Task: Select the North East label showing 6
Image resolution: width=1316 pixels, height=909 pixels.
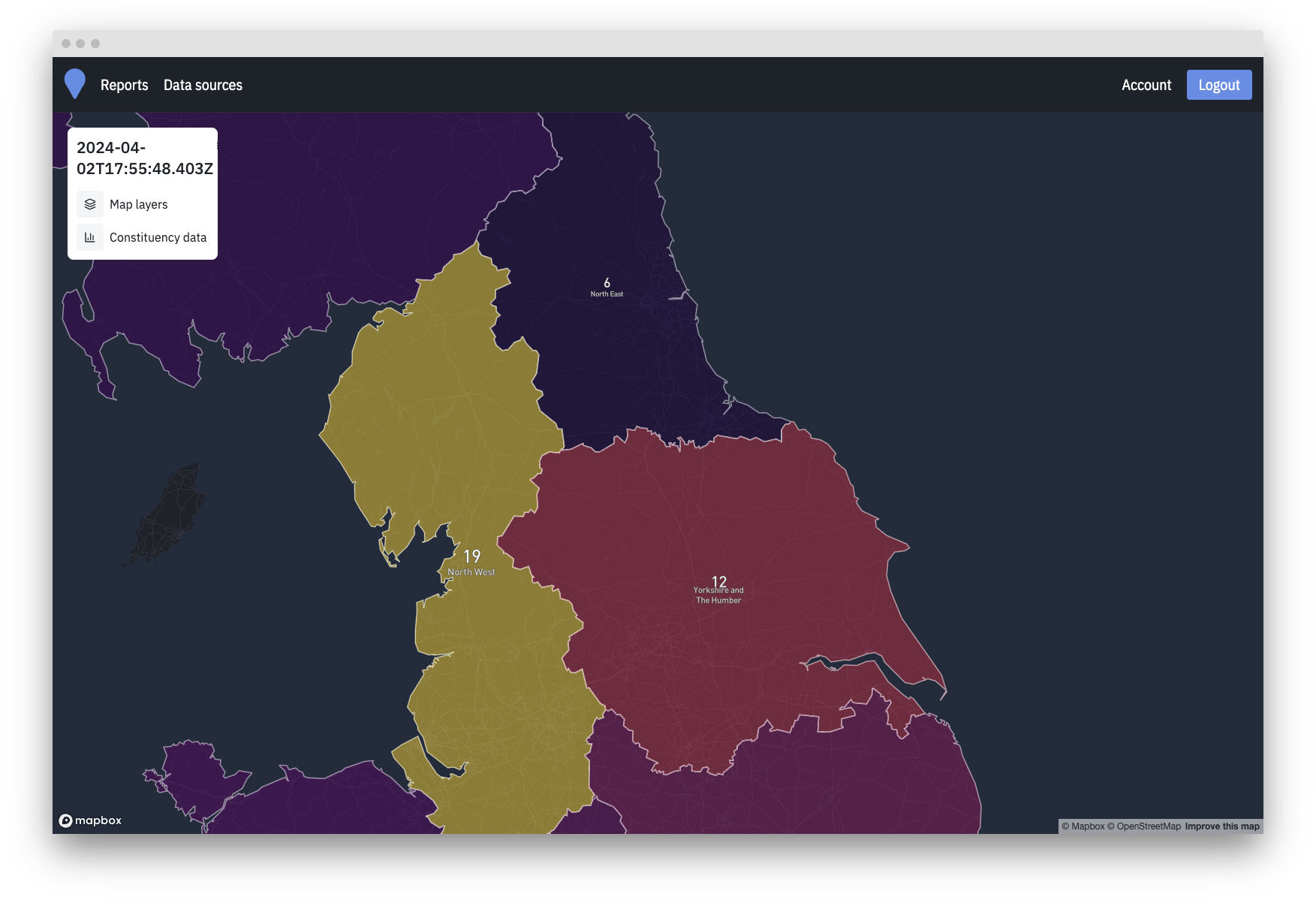Action: 607,287
